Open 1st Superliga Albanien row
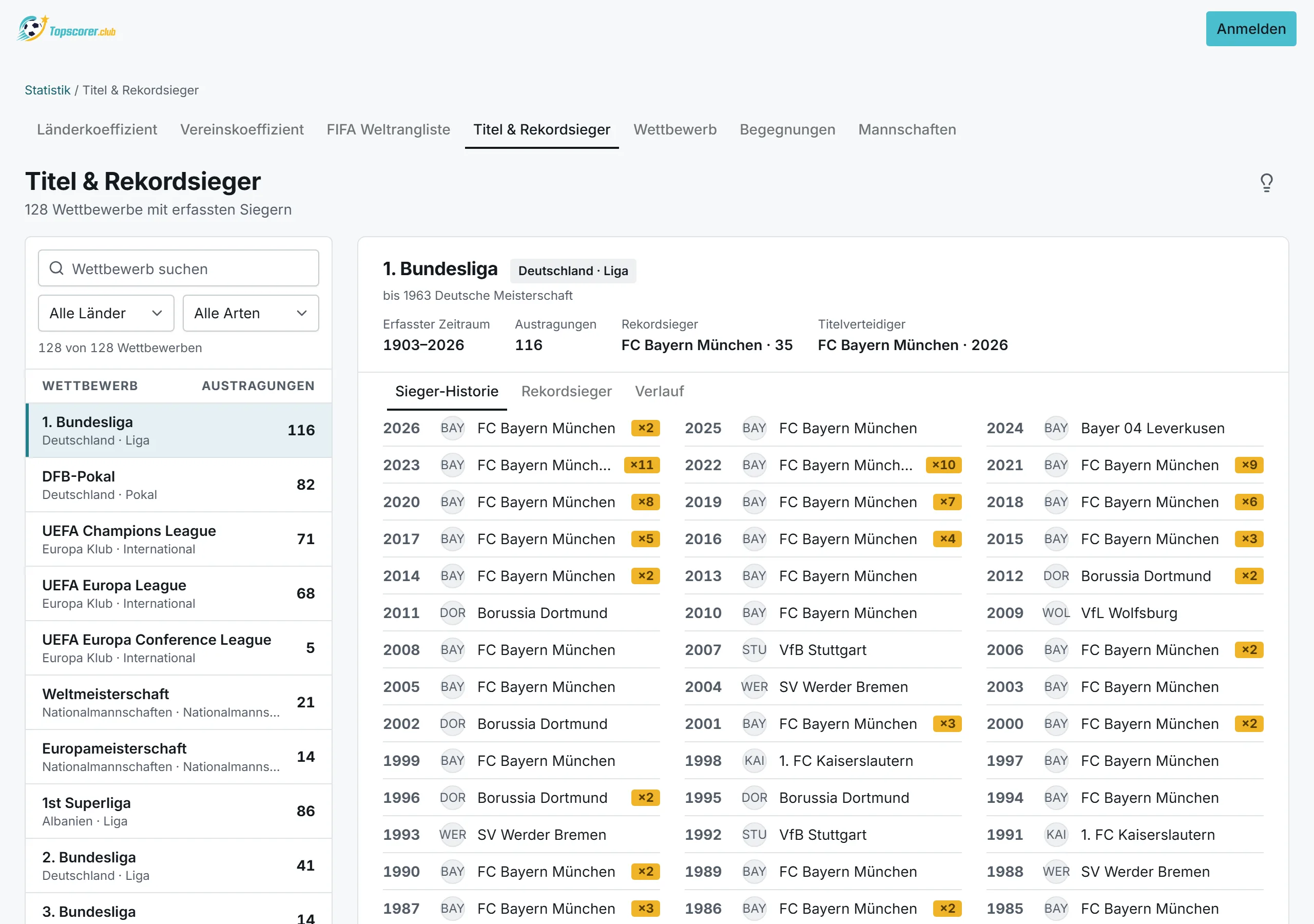The height and width of the screenshot is (924, 1314). point(179,811)
